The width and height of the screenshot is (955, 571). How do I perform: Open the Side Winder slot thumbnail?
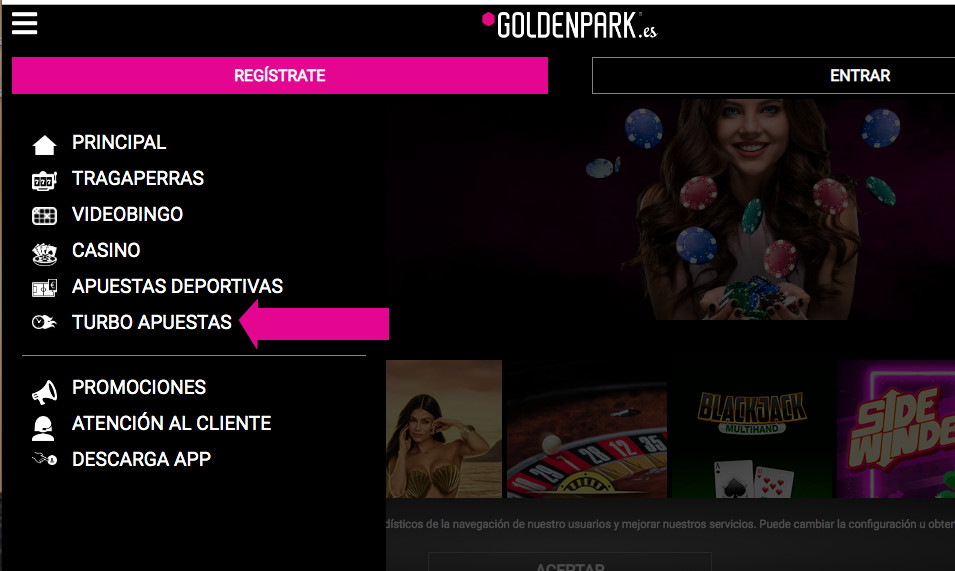point(896,429)
